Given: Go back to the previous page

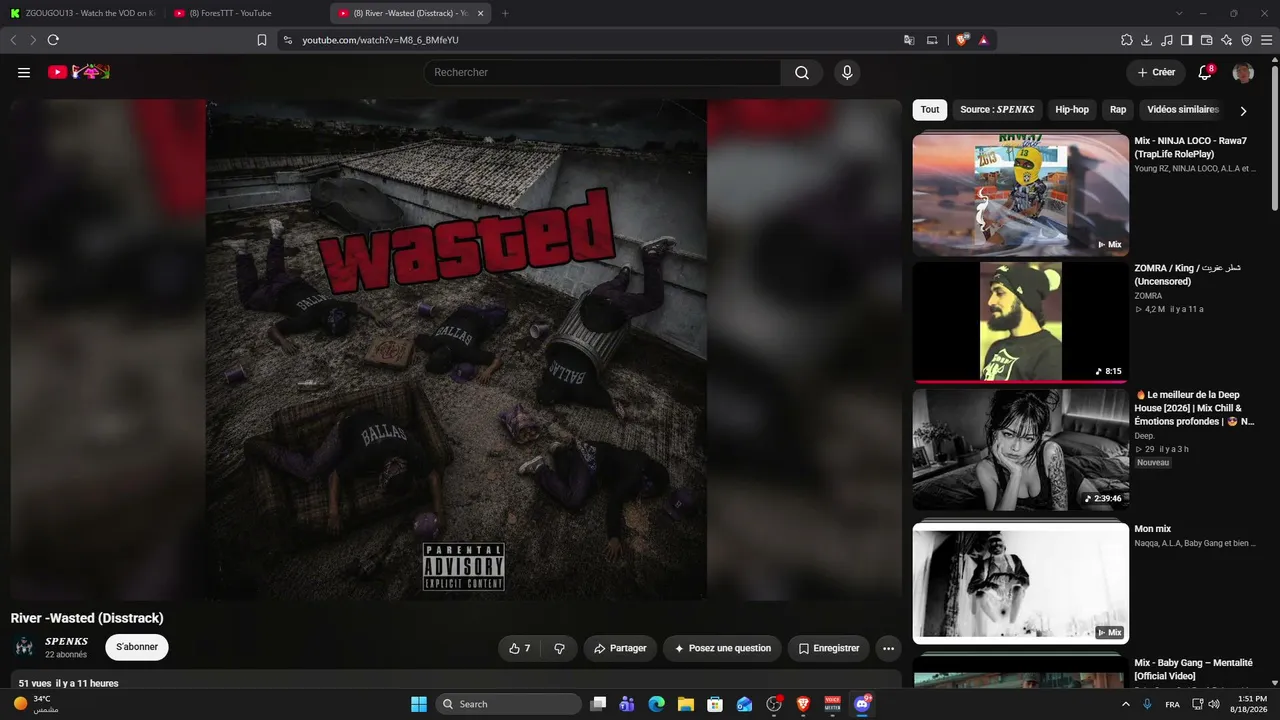Looking at the screenshot, I should pyautogui.click(x=13, y=40).
